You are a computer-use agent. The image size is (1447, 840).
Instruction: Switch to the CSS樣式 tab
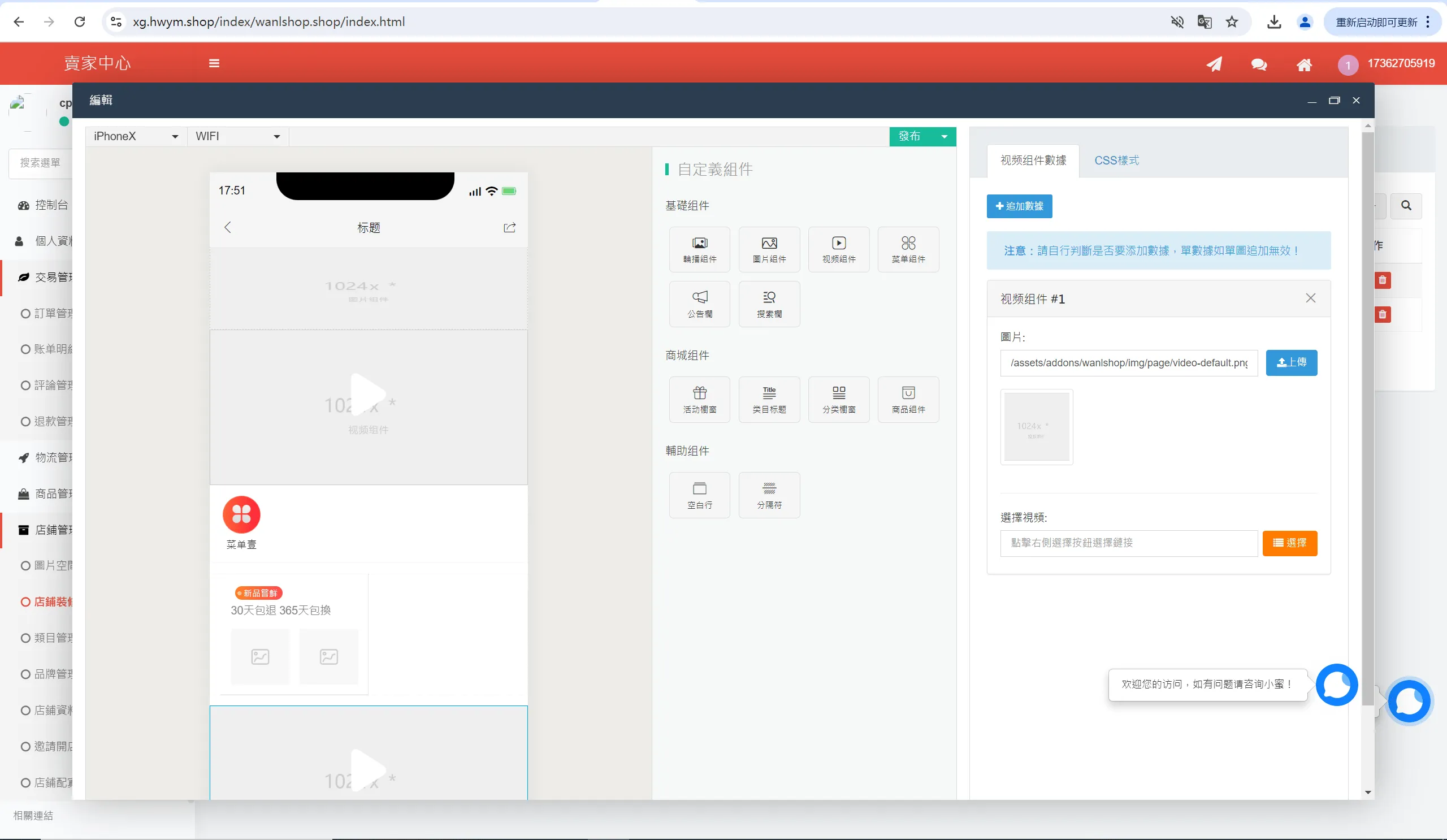1116,160
